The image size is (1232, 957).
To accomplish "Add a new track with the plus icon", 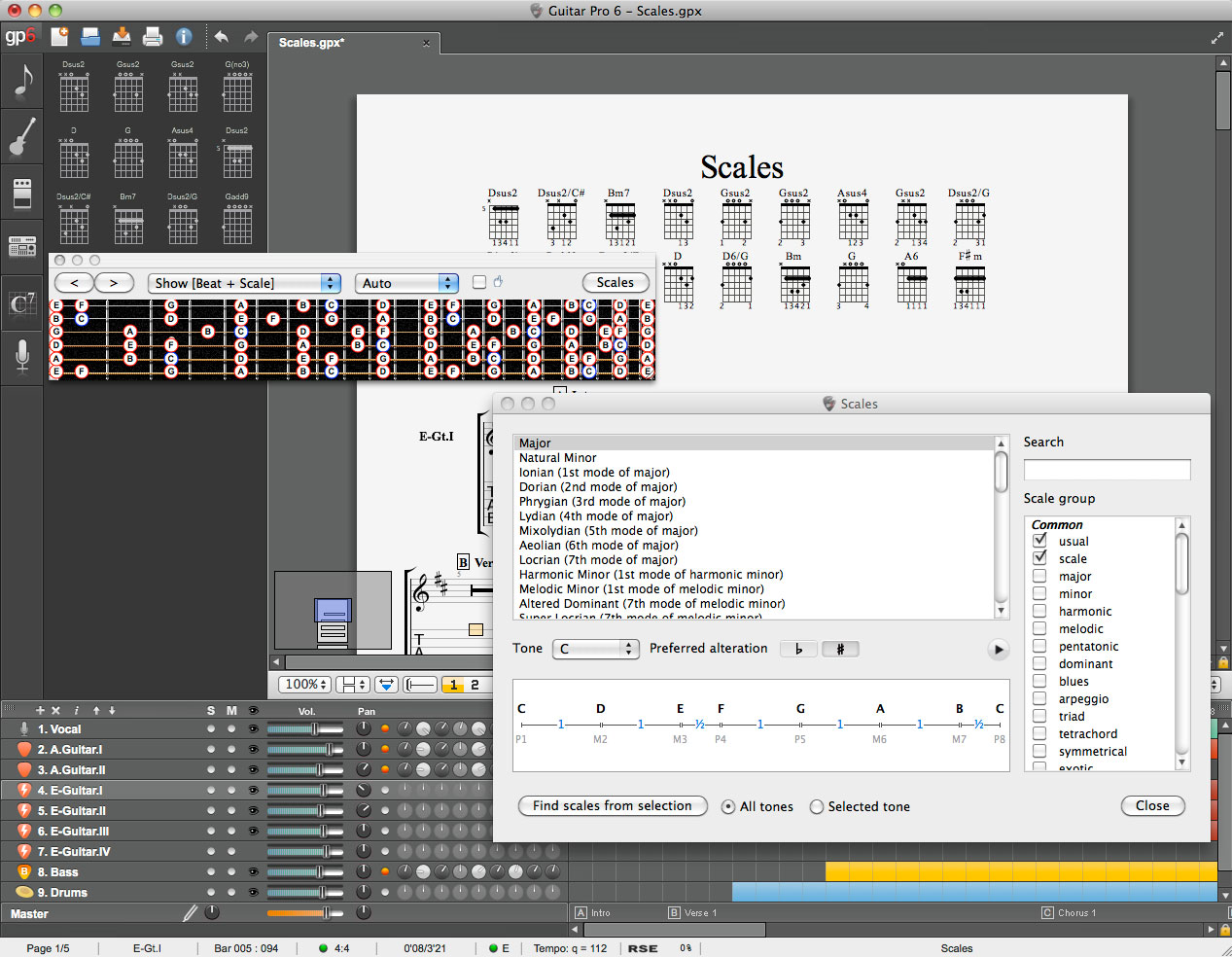I will coord(40,711).
